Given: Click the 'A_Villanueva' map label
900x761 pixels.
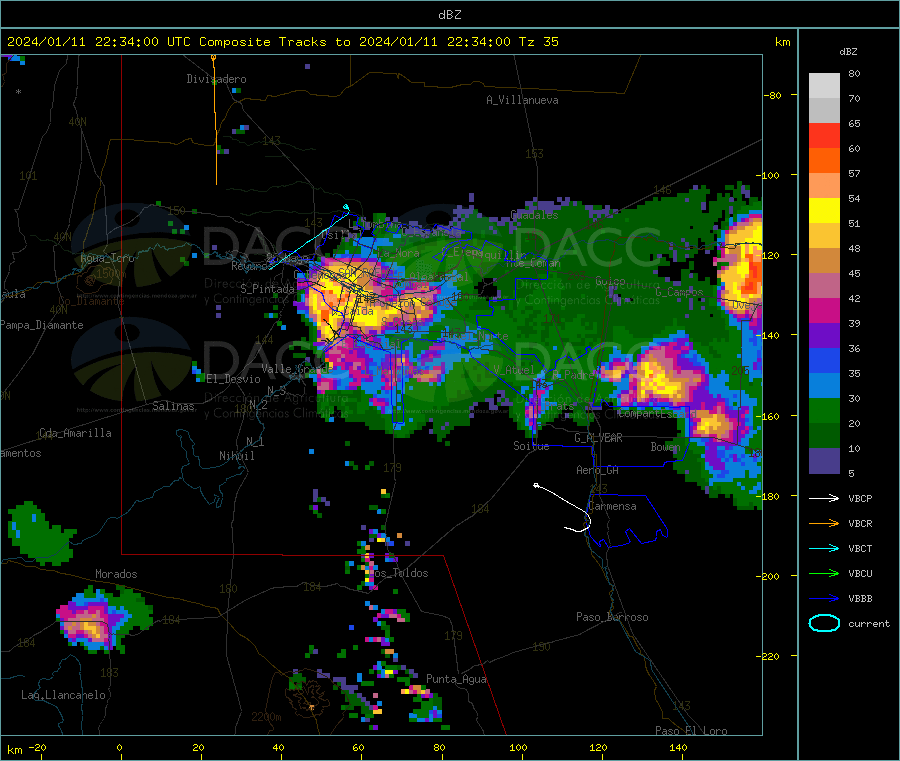Looking at the screenshot, I should pyautogui.click(x=522, y=100).
